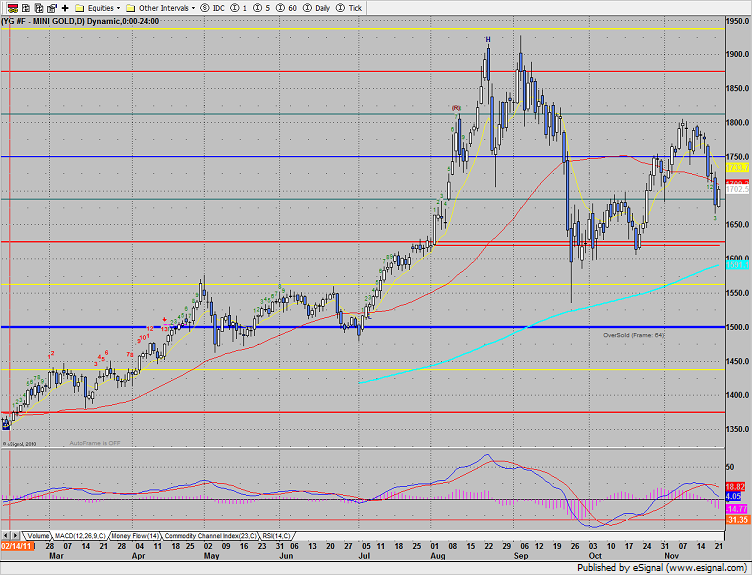Click the Nov month label on time axis
This screenshot has height=575, width=752.
[x=671, y=556]
